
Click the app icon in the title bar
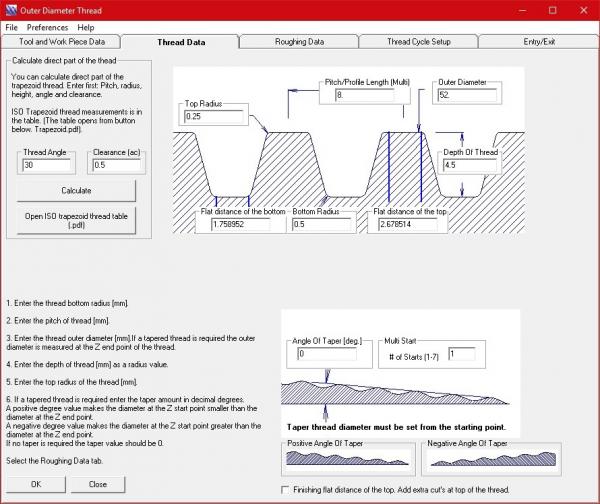10,9
